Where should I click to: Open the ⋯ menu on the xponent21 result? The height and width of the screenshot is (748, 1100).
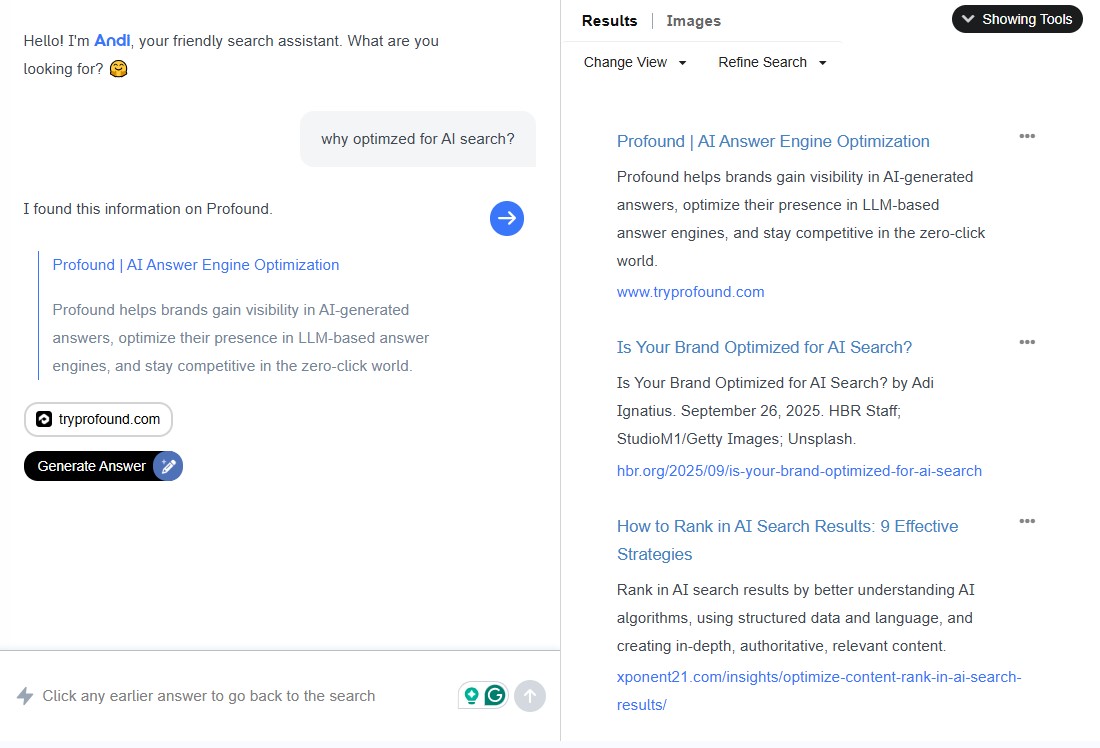1027,521
